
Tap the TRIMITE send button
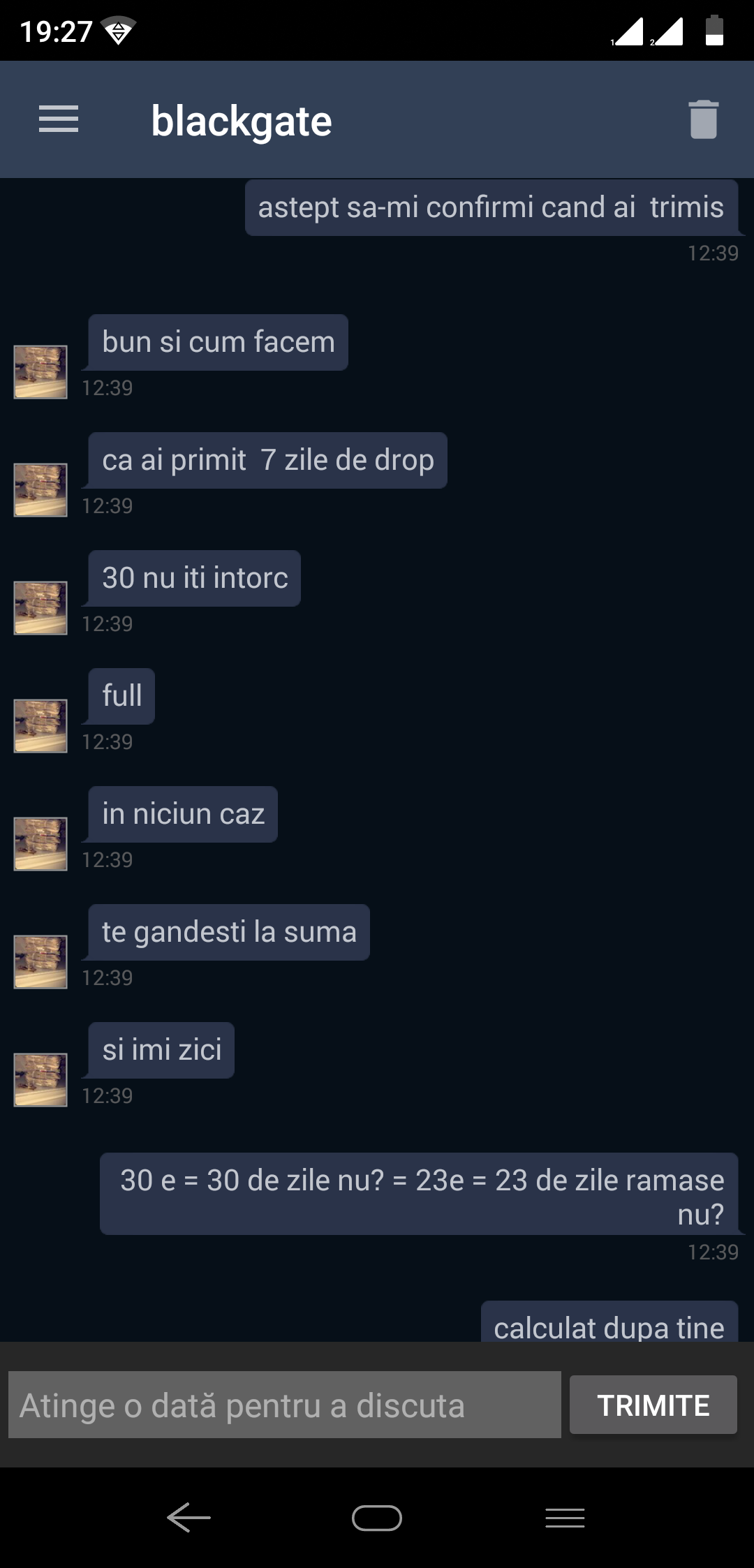point(653,1405)
